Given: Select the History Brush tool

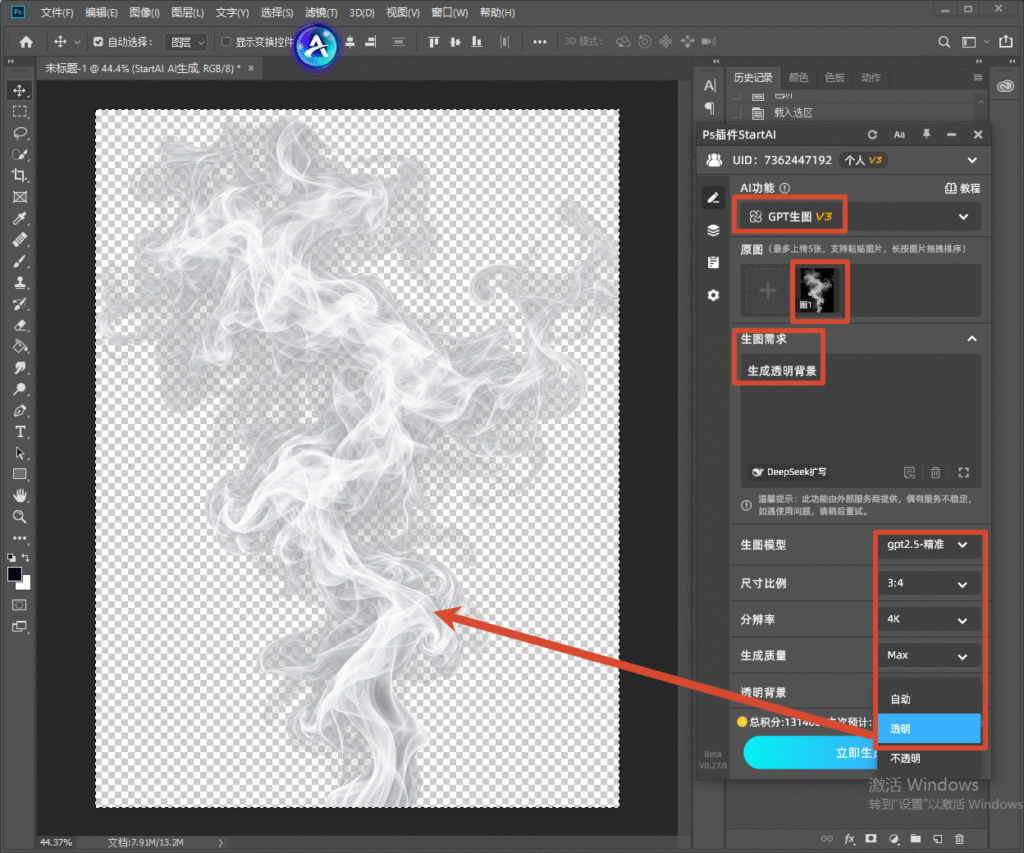Looking at the screenshot, I should 20,304.
